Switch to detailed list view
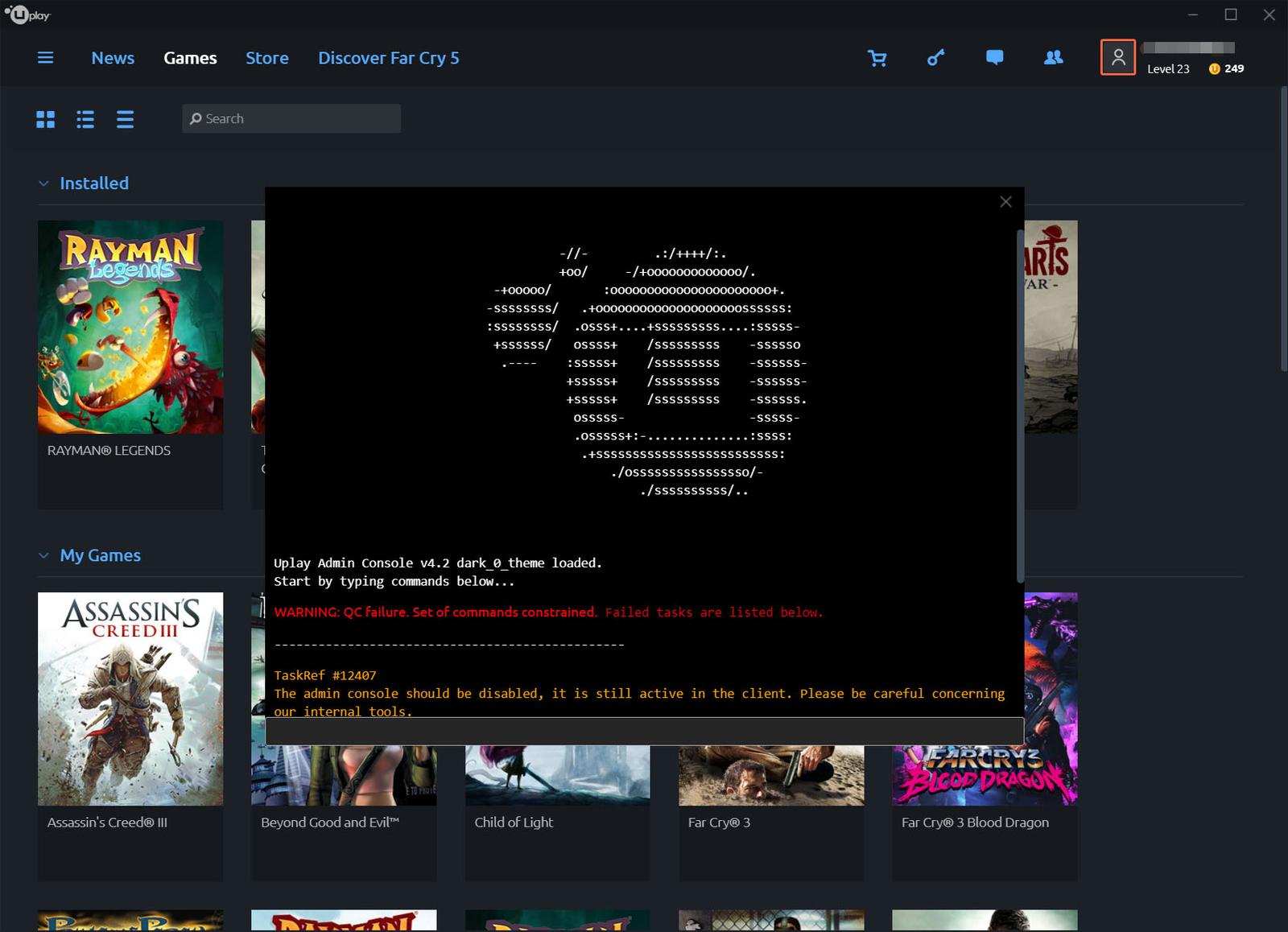The height and width of the screenshot is (932, 1288). click(x=85, y=119)
